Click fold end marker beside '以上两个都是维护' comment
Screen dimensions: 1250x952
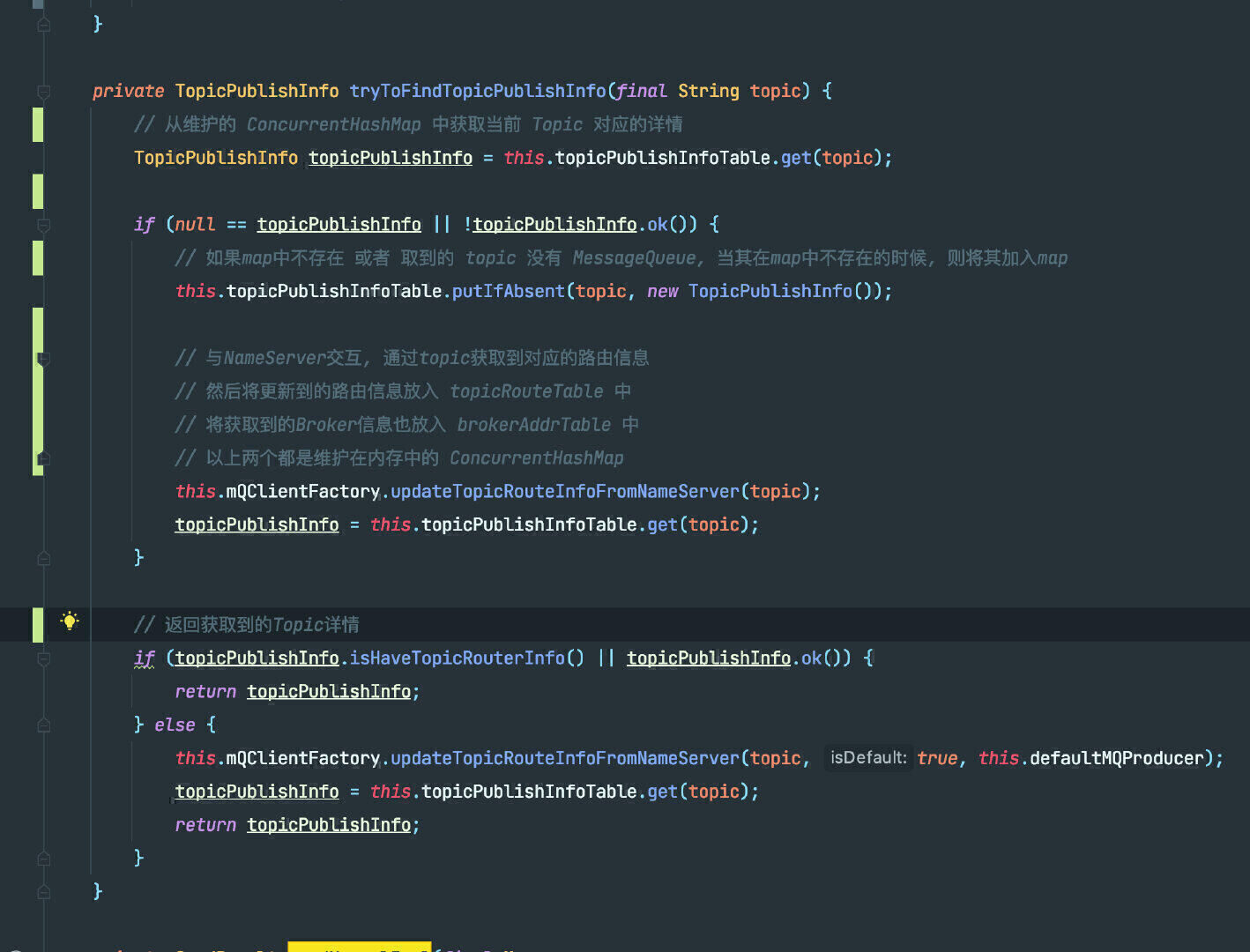point(43,458)
